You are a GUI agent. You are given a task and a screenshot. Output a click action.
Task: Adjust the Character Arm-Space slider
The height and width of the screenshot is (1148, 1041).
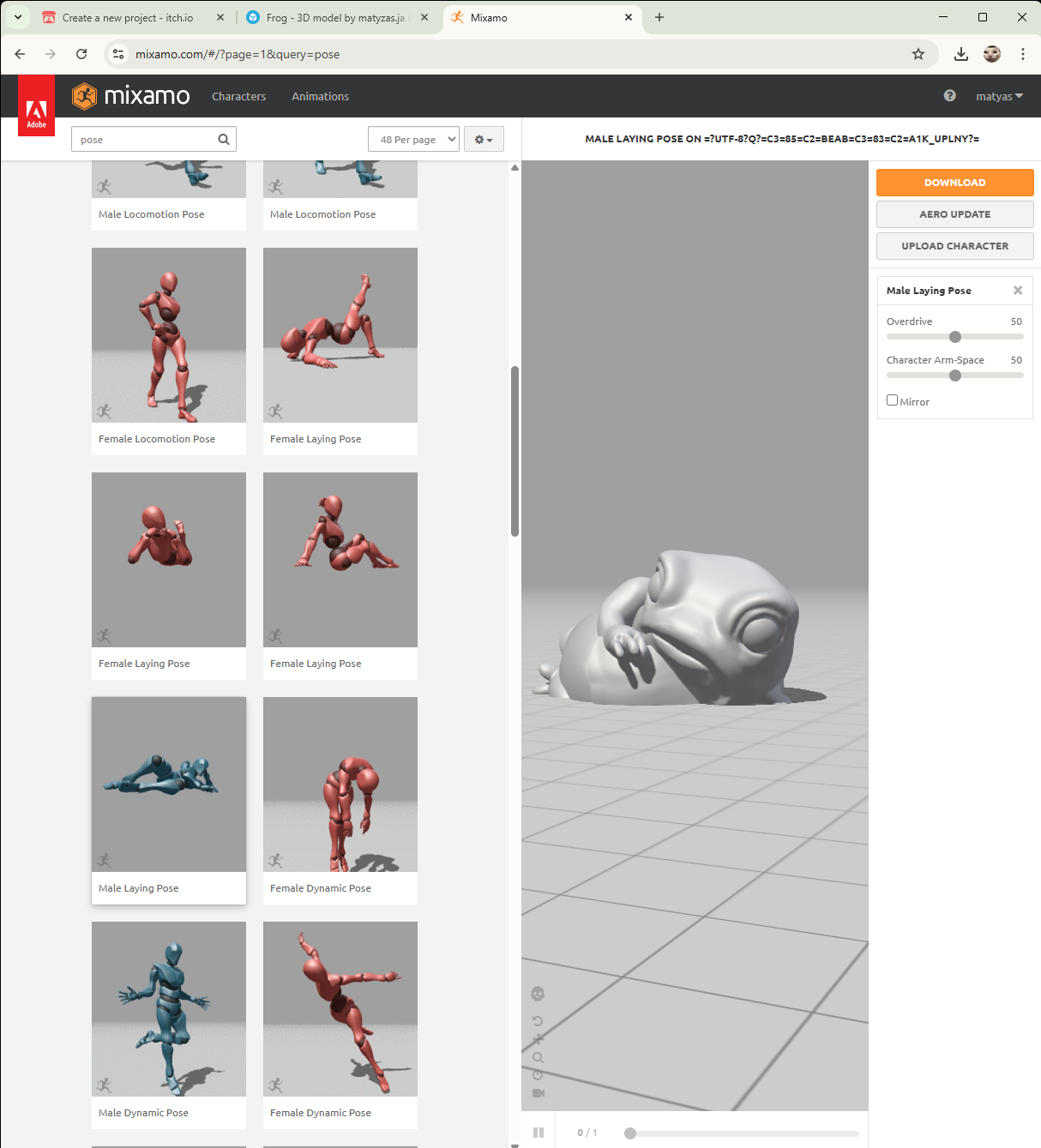pyautogui.click(x=955, y=376)
